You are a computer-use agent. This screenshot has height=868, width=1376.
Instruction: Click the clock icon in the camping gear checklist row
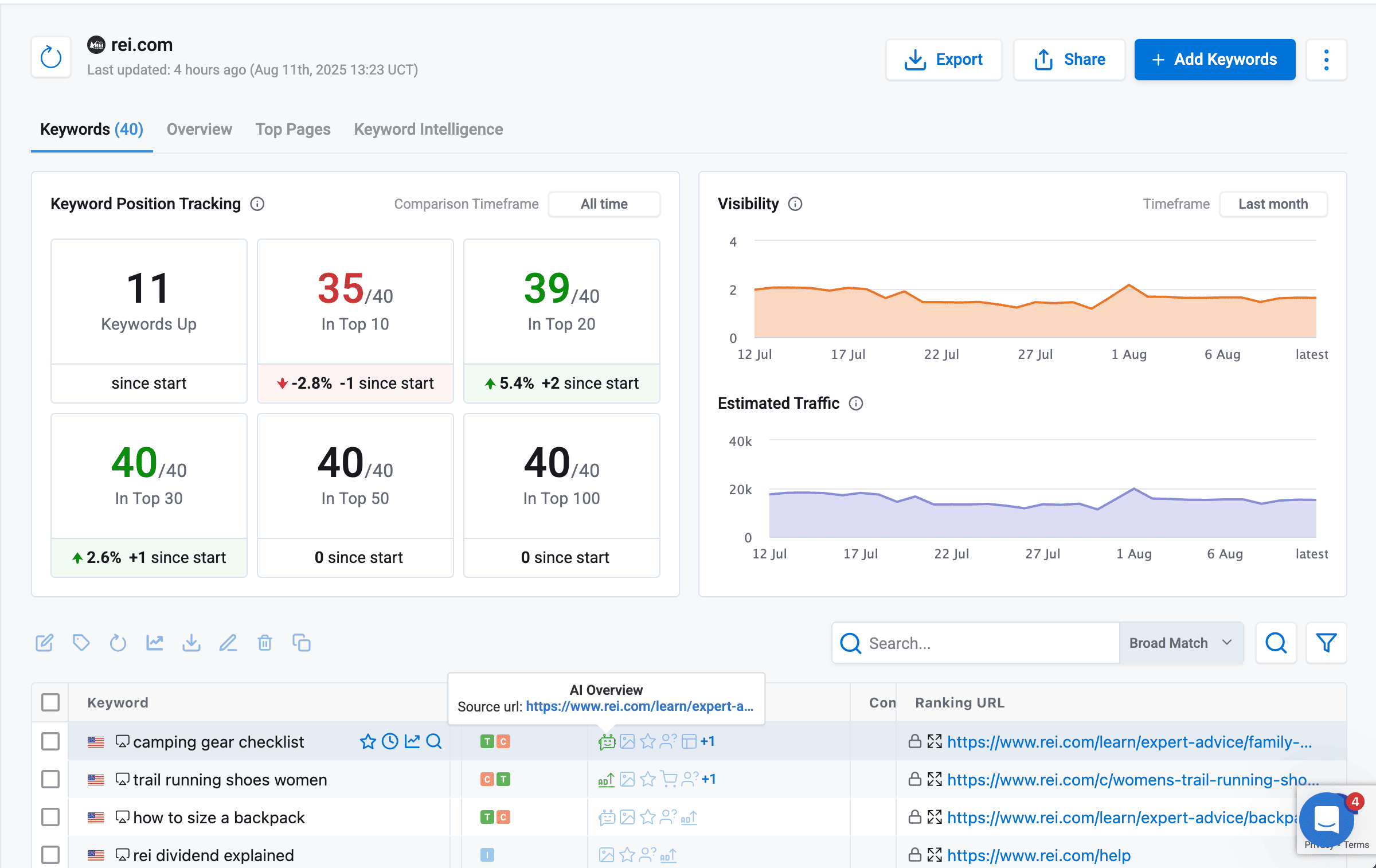tap(390, 741)
